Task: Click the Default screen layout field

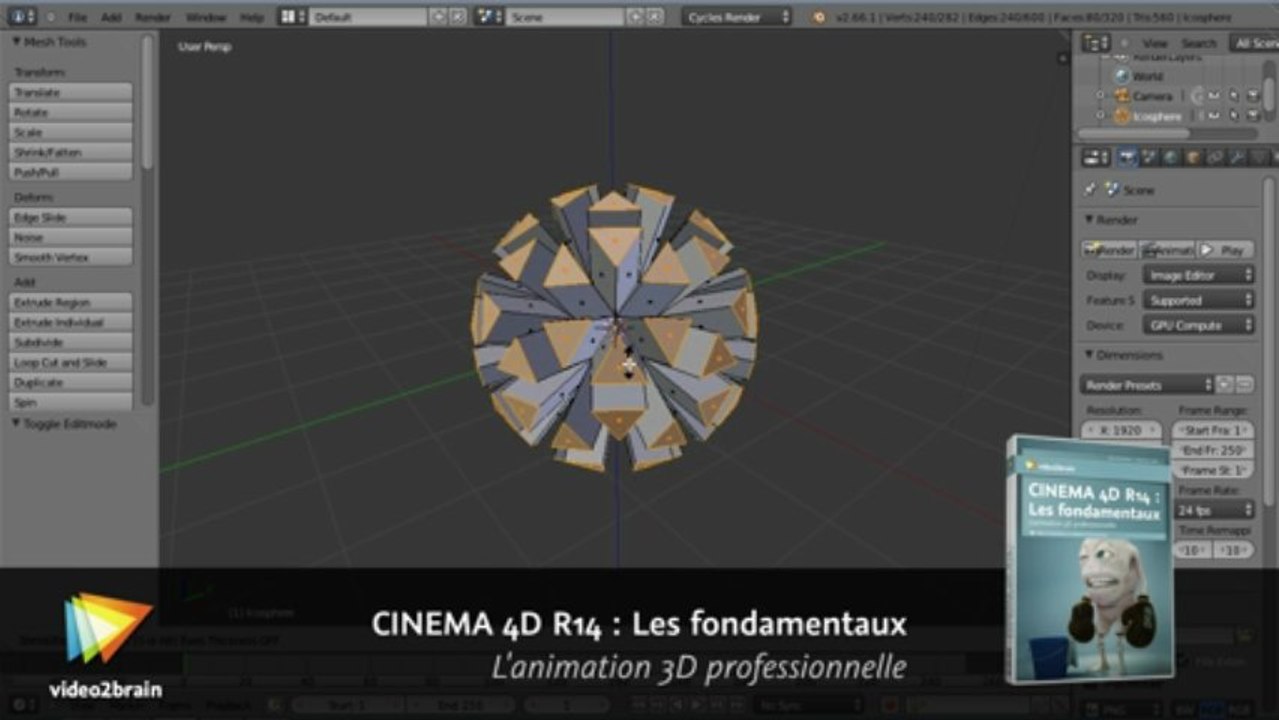Action: pos(368,17)
